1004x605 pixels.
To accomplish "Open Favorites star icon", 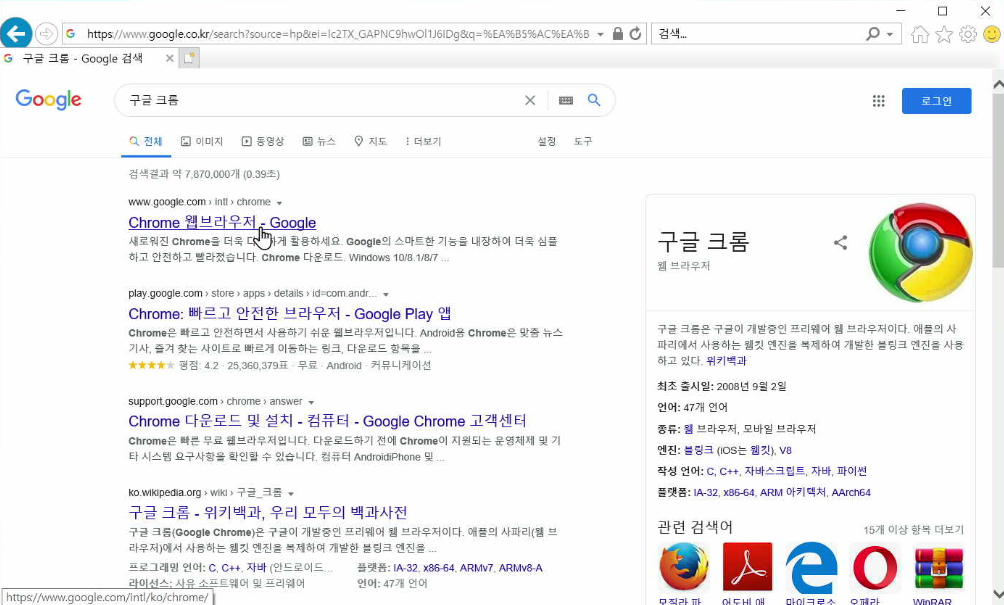I will pyautogui.click(x=944, y=34).
